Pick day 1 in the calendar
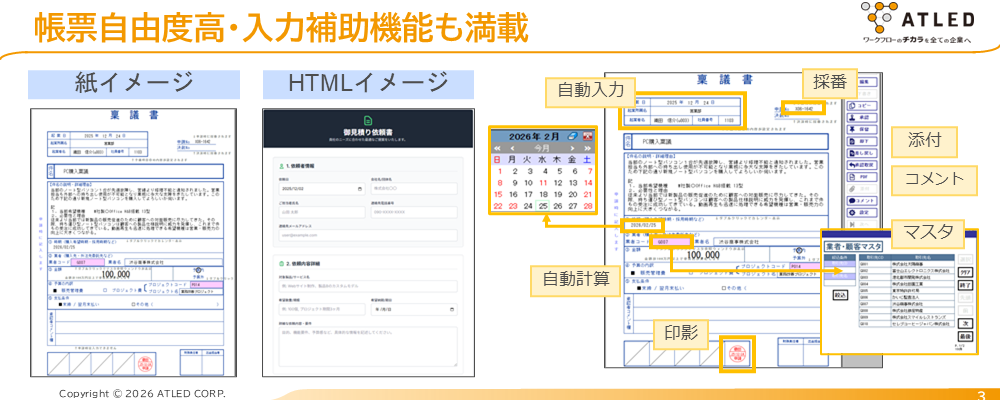 [500, 171]
